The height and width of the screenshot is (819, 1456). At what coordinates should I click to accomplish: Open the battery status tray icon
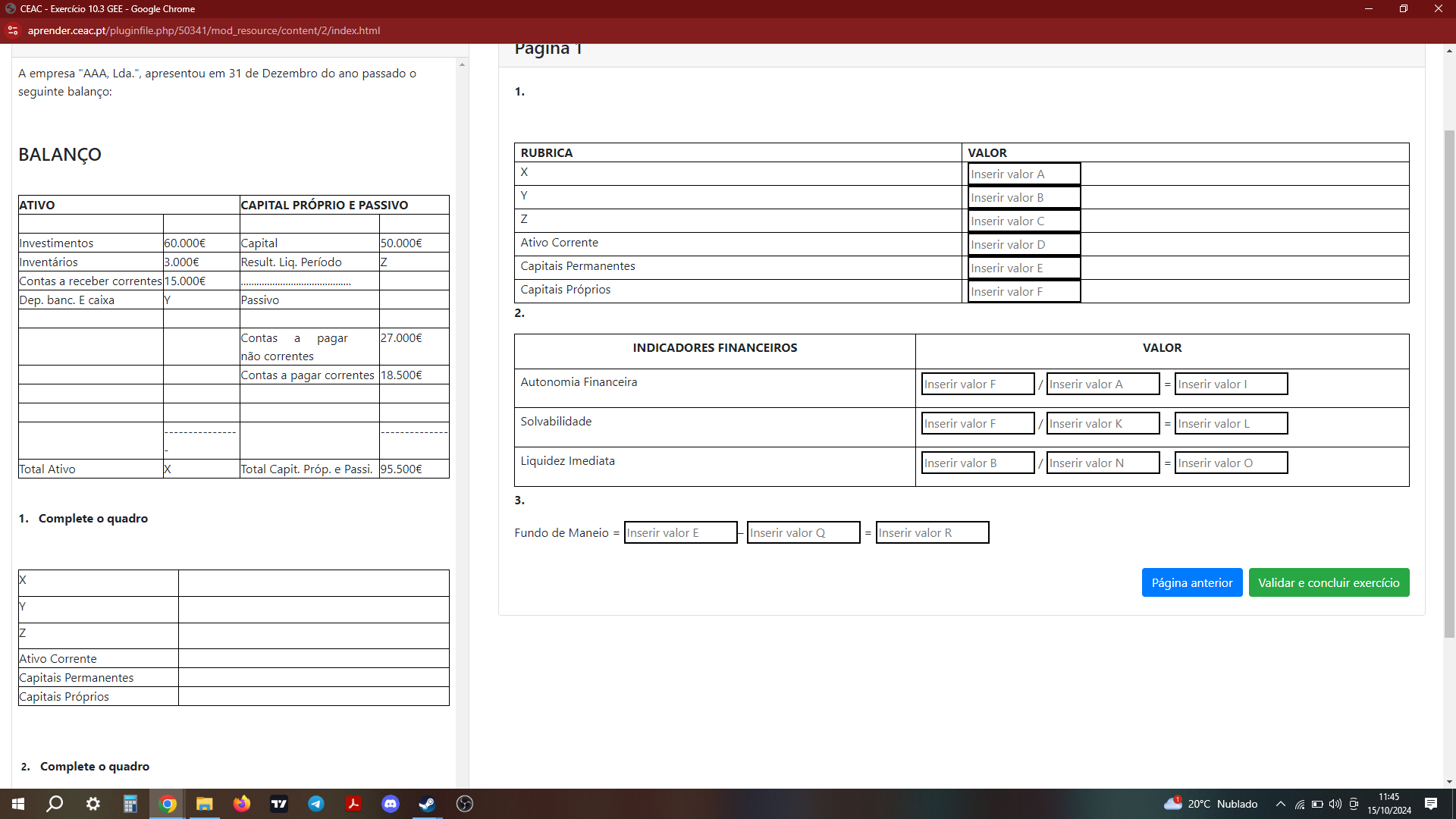pos(1317,804)
